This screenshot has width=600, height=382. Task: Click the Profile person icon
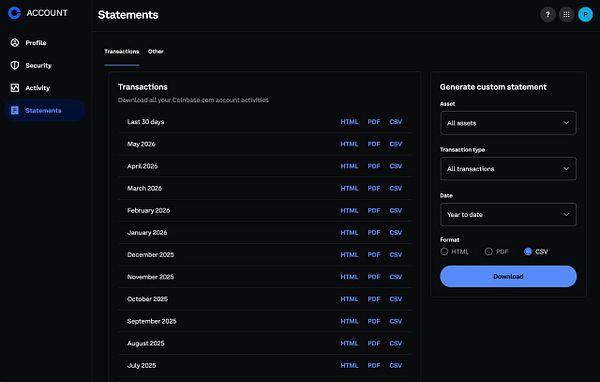point(15,43)
